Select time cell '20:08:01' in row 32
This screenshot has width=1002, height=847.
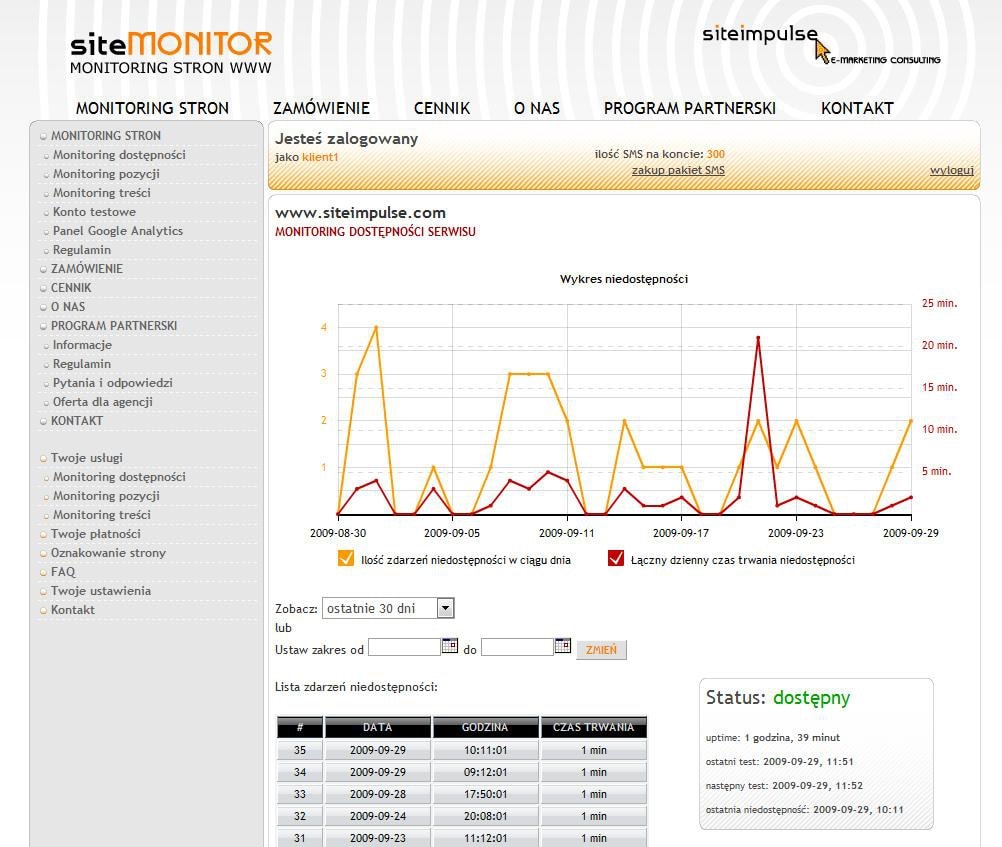[485, 816]
